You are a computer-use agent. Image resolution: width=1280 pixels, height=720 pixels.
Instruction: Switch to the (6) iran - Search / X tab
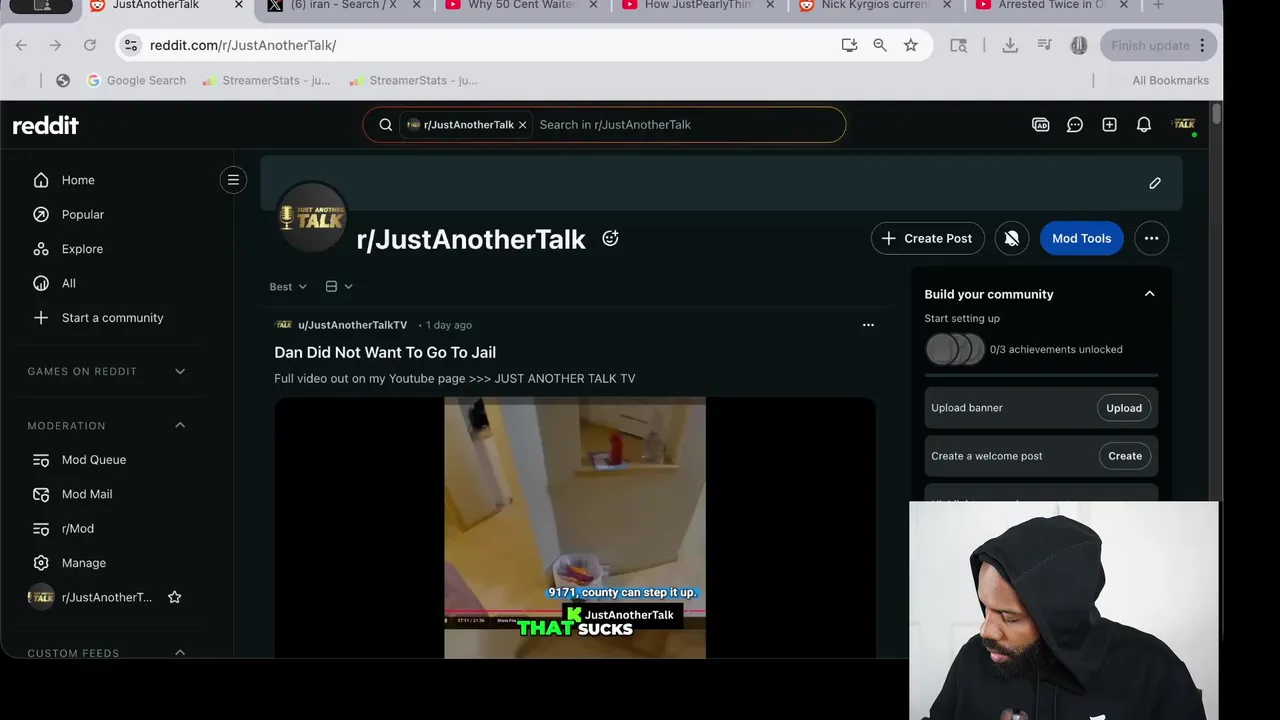pyautogui.click(x=342, y=6)
